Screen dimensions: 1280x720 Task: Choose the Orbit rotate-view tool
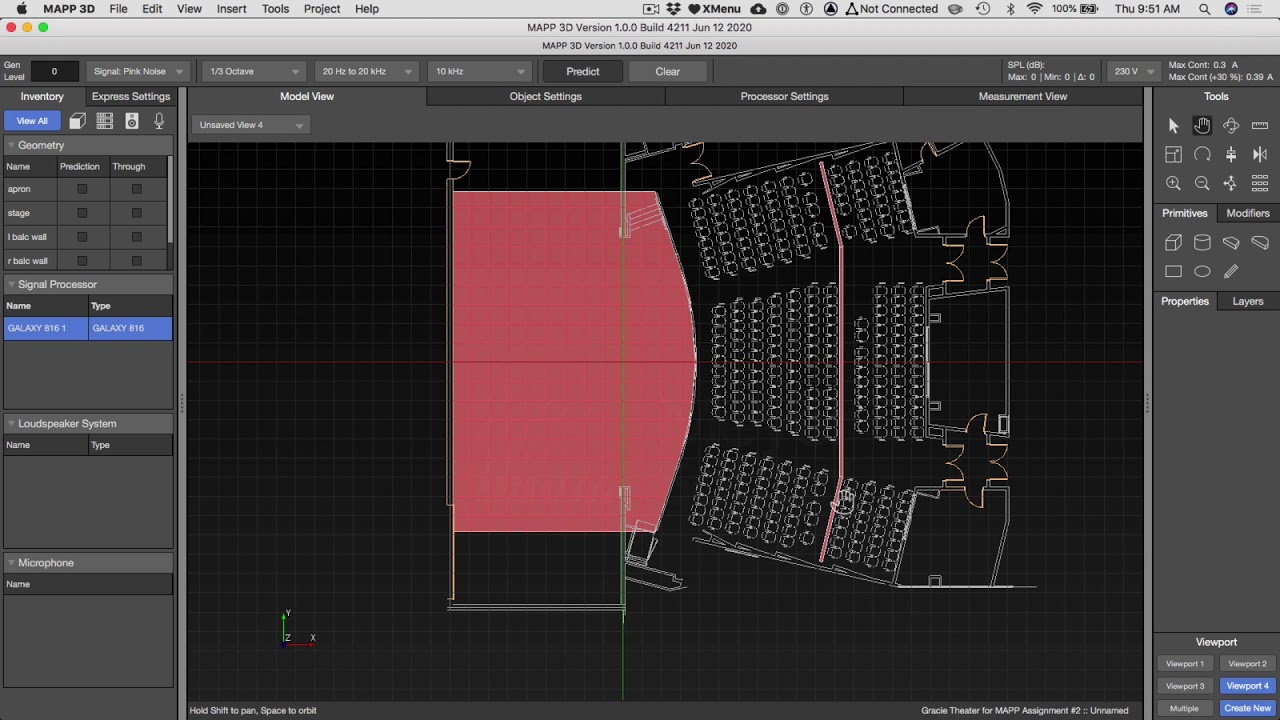point(1231,125)
